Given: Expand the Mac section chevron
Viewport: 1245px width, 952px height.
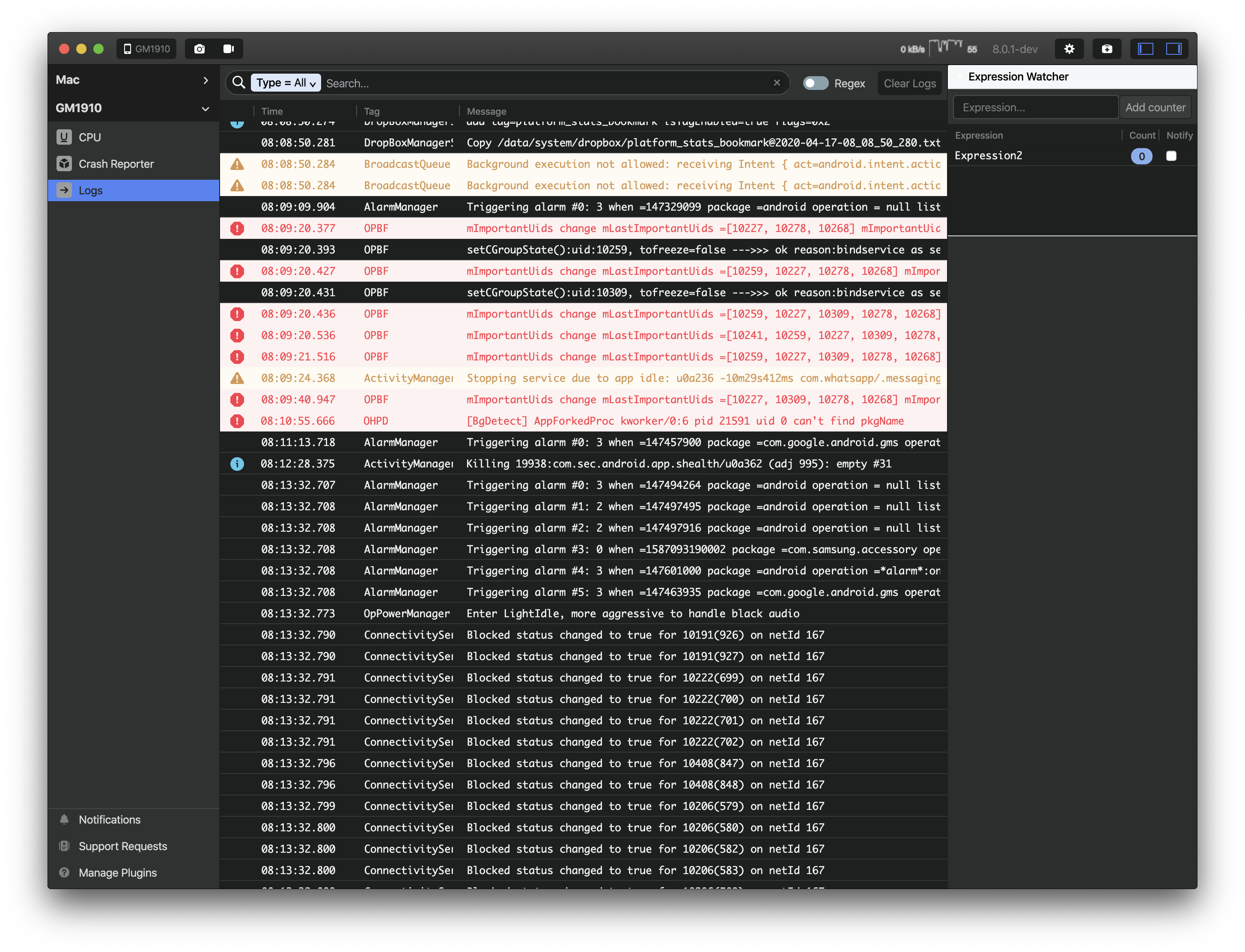Looking at the screenshot, I should click(206, 80).
